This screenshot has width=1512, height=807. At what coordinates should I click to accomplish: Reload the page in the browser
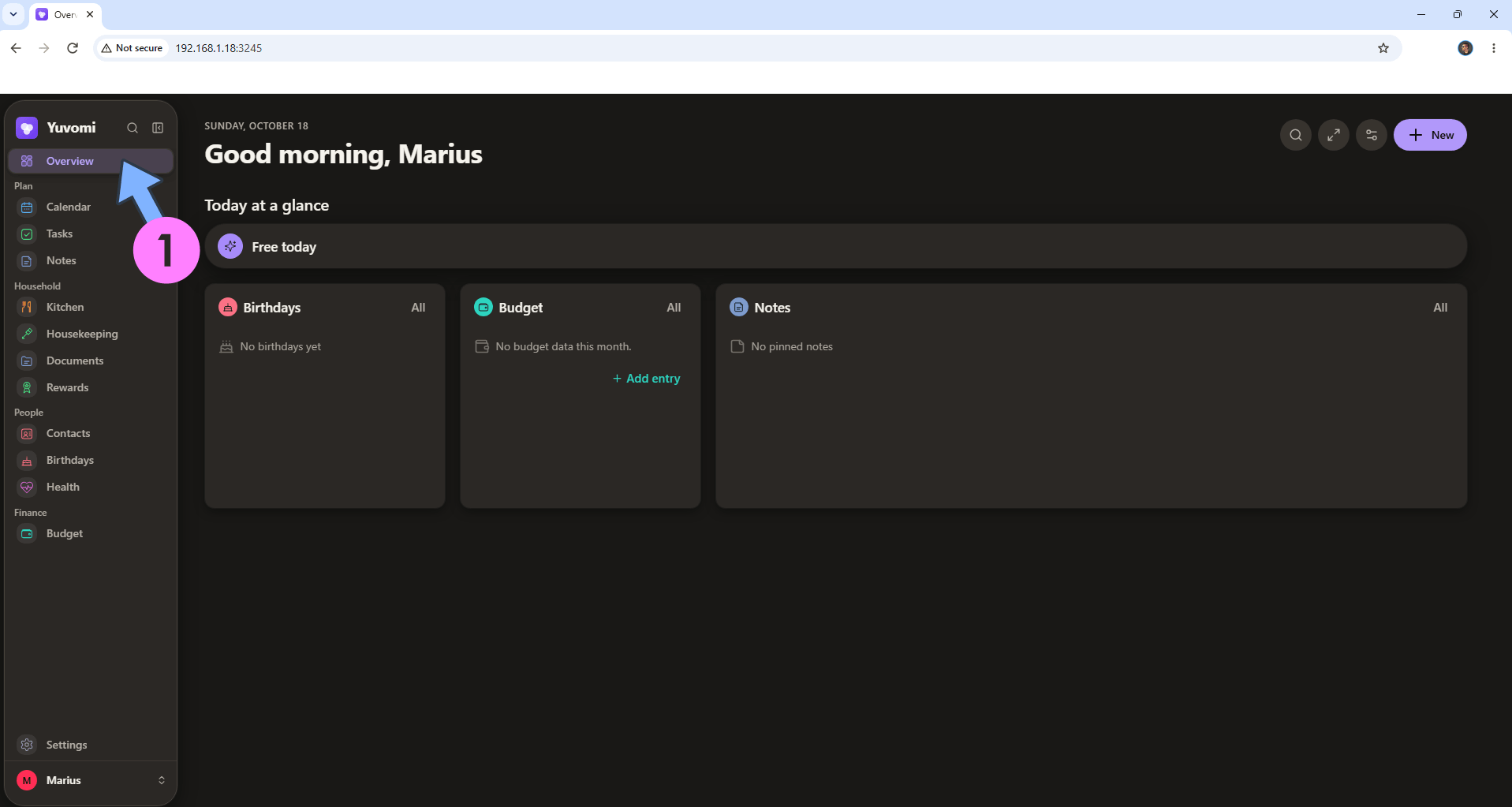click(x=73, y=48)
